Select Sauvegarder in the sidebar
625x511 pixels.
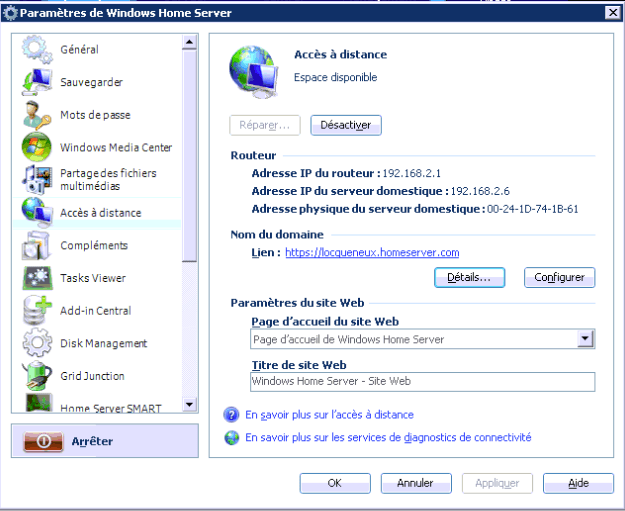click(91, 82)
